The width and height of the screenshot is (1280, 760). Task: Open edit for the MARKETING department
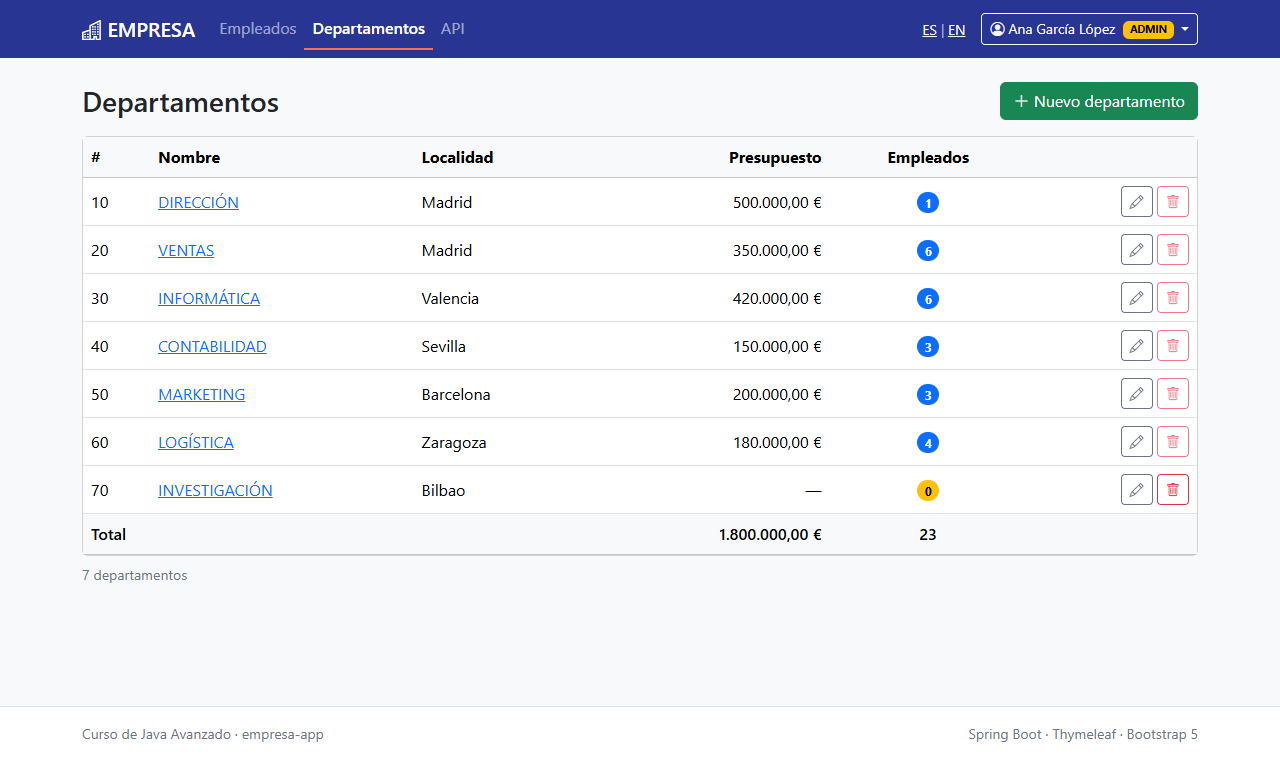(x=1137, y=394)
